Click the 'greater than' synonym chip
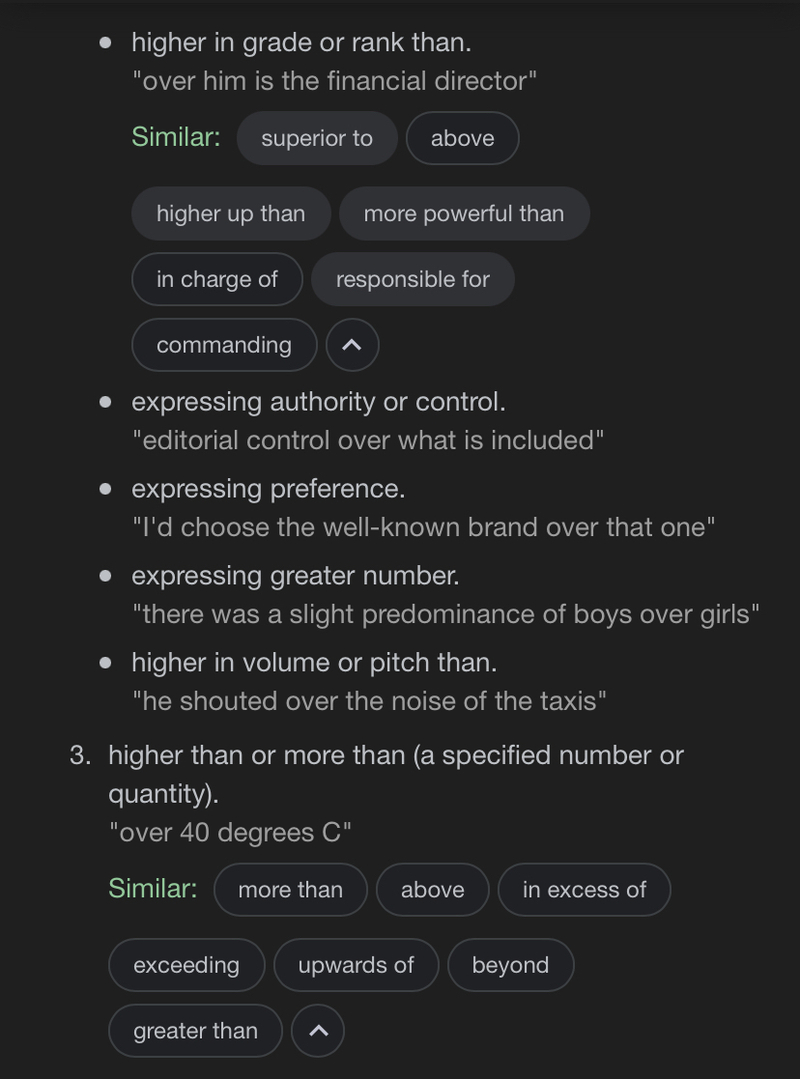The image size is (800, 1079). coord(195,1030)
